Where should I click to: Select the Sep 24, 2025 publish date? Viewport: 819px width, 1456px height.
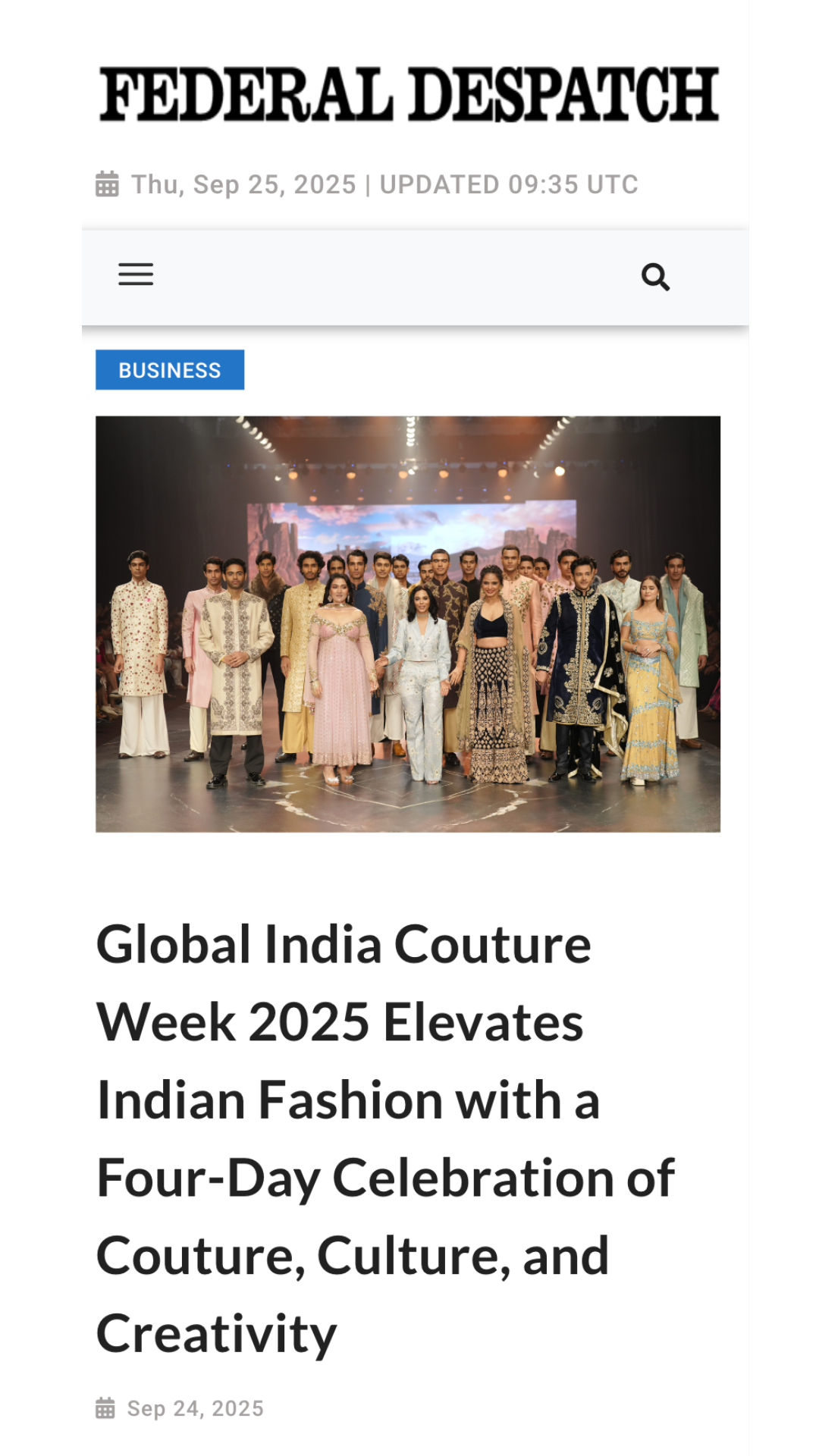[196, 1408]
